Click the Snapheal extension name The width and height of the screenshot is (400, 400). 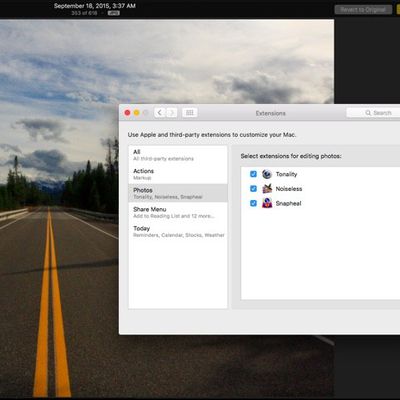pyautogui.click(x=288, y=203)
